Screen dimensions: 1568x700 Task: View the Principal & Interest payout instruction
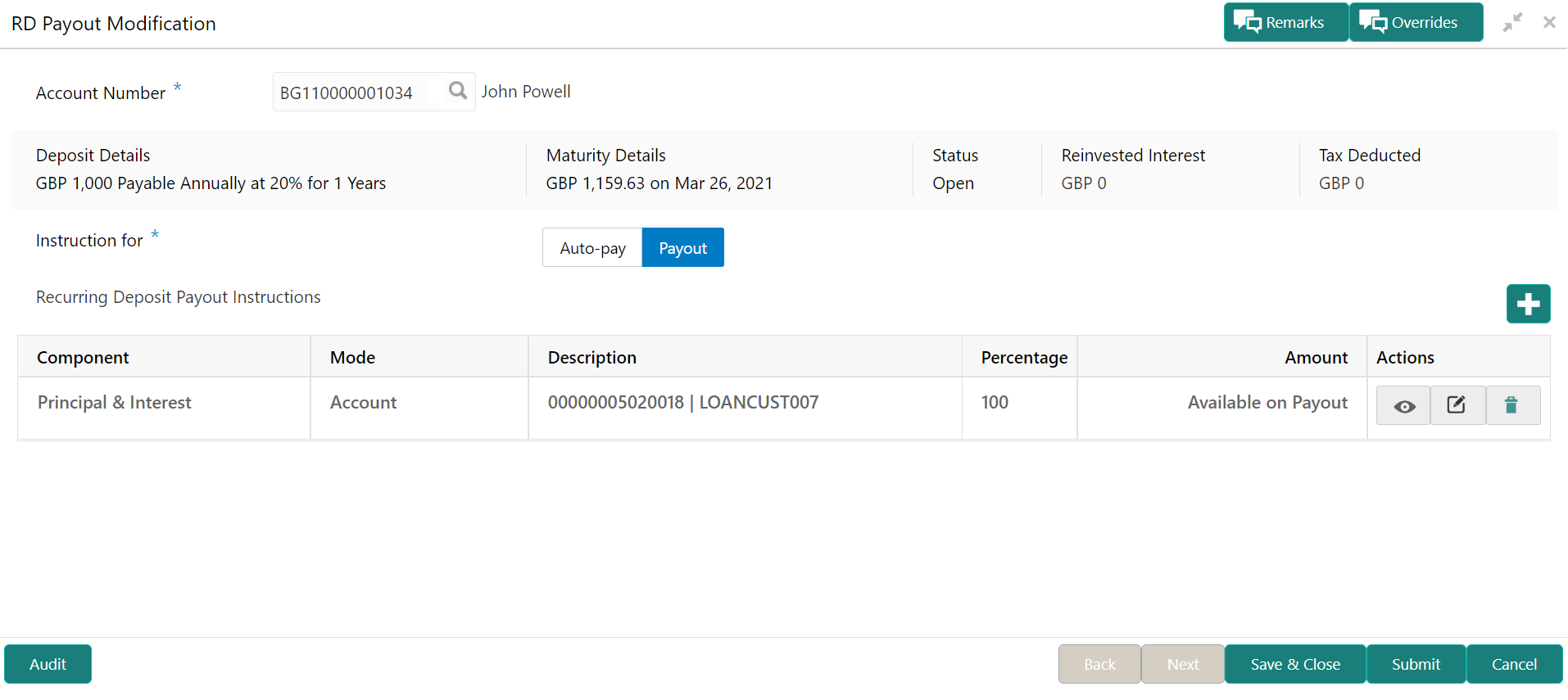click(x=1403, y=405)
